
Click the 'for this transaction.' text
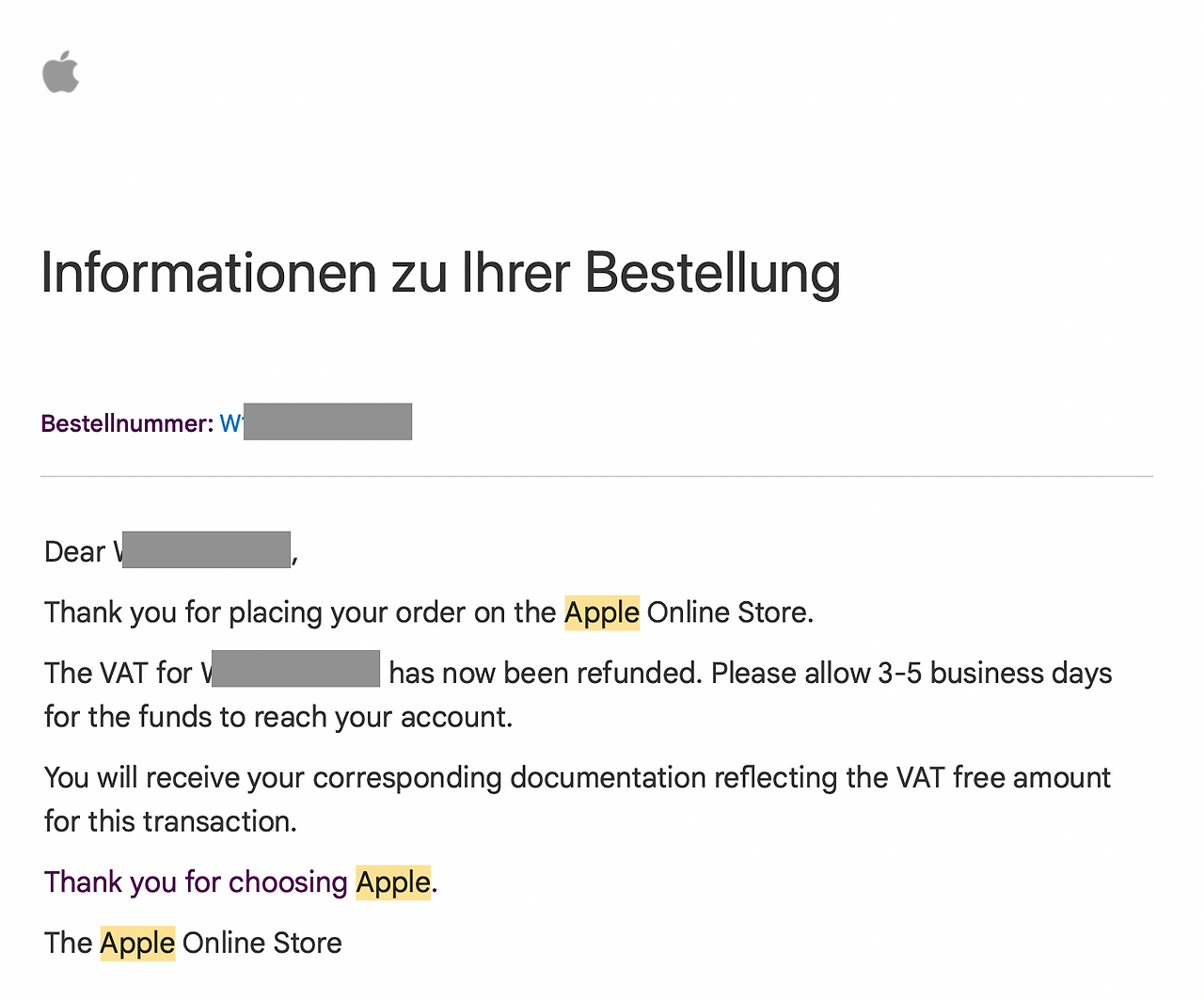tap(170, 821)
